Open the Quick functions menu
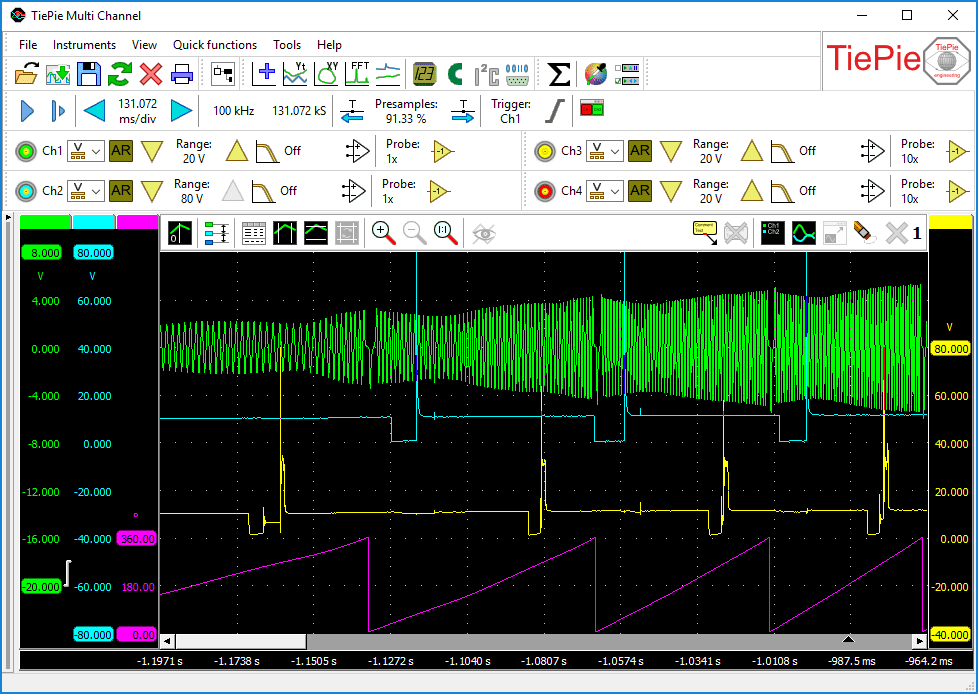This screenshot has height=694, width=978. 214,45
